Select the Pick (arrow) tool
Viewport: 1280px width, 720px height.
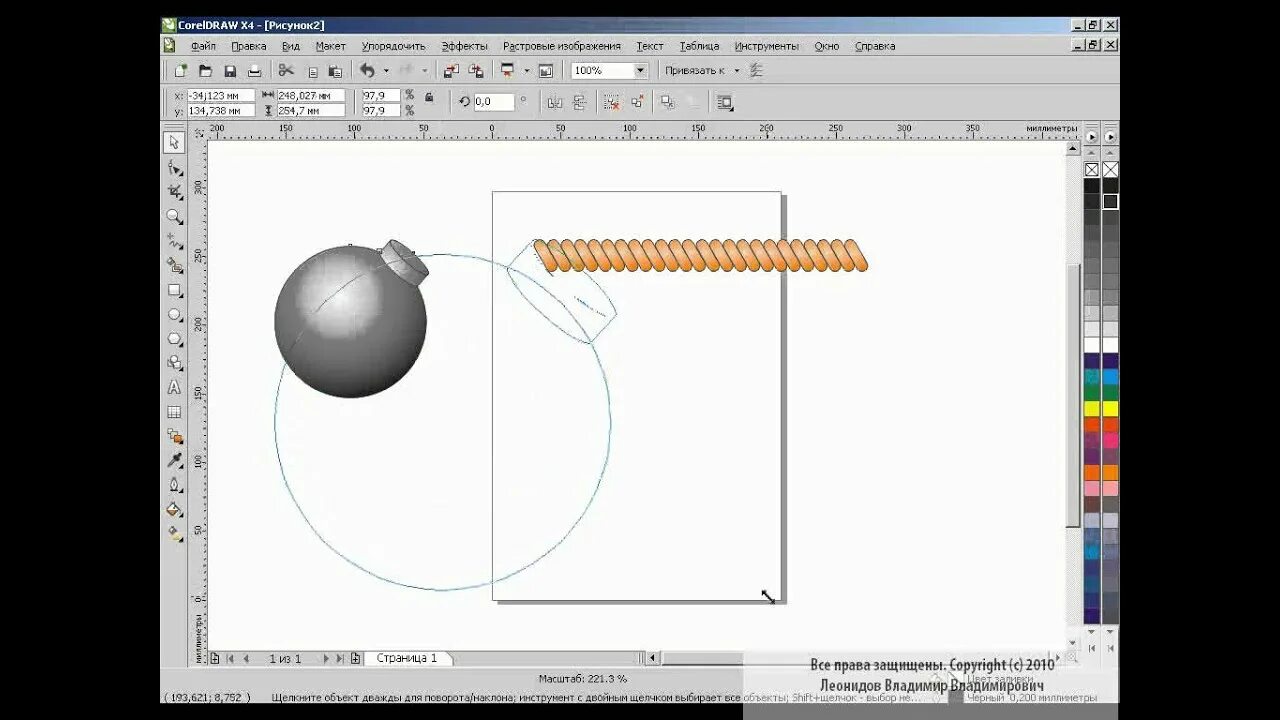tap(174, 142)
